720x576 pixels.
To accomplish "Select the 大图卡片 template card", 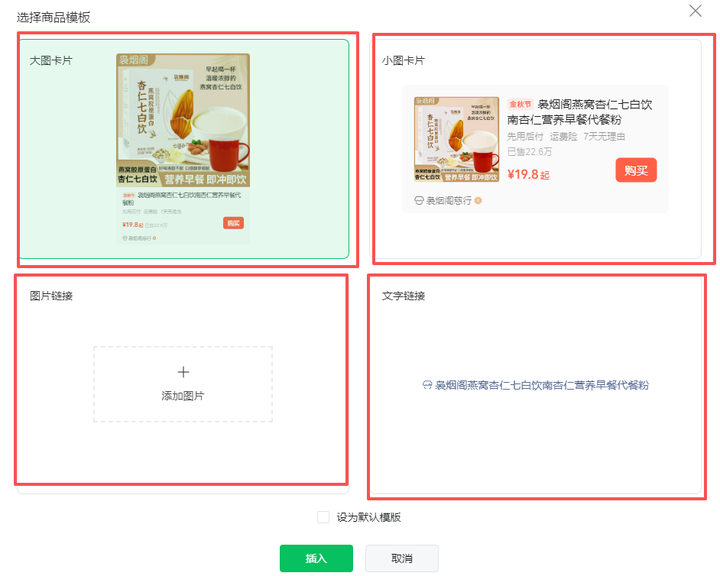I will tap(184, 149).
